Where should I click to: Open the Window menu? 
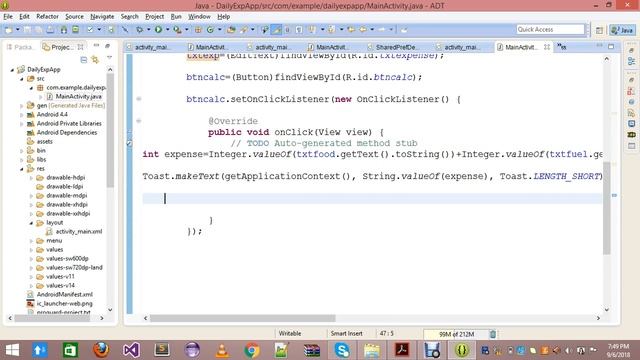click(x=199, y=16)
